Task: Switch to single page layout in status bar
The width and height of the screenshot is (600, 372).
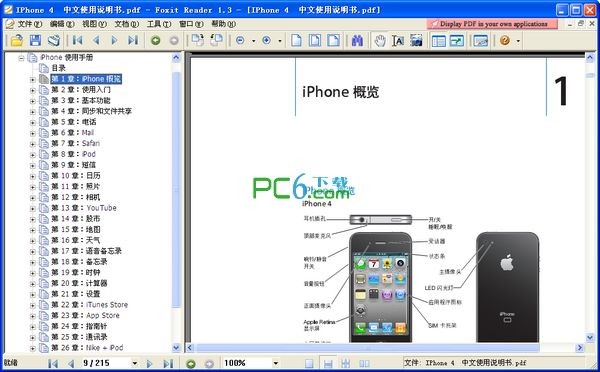Action: pyautogui.click(x=309, y=363)
